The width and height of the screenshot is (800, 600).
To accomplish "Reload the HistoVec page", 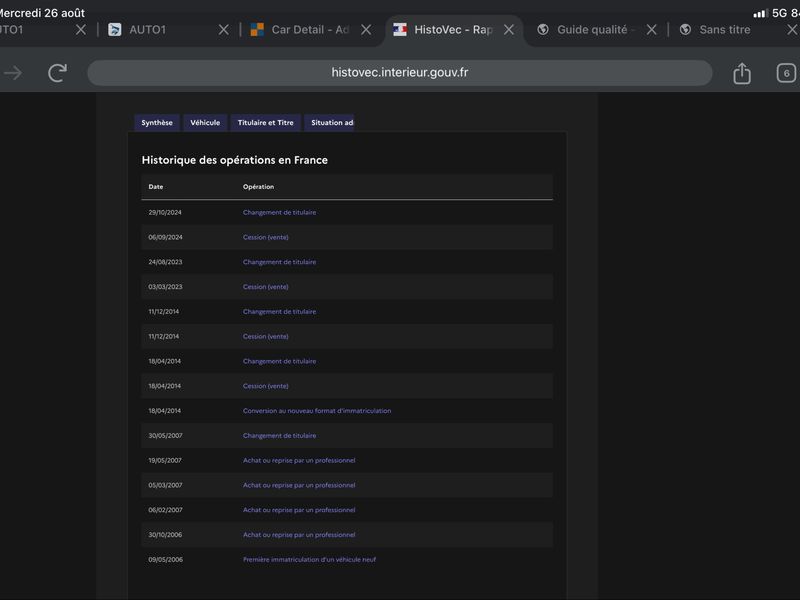I will point(58,73).
